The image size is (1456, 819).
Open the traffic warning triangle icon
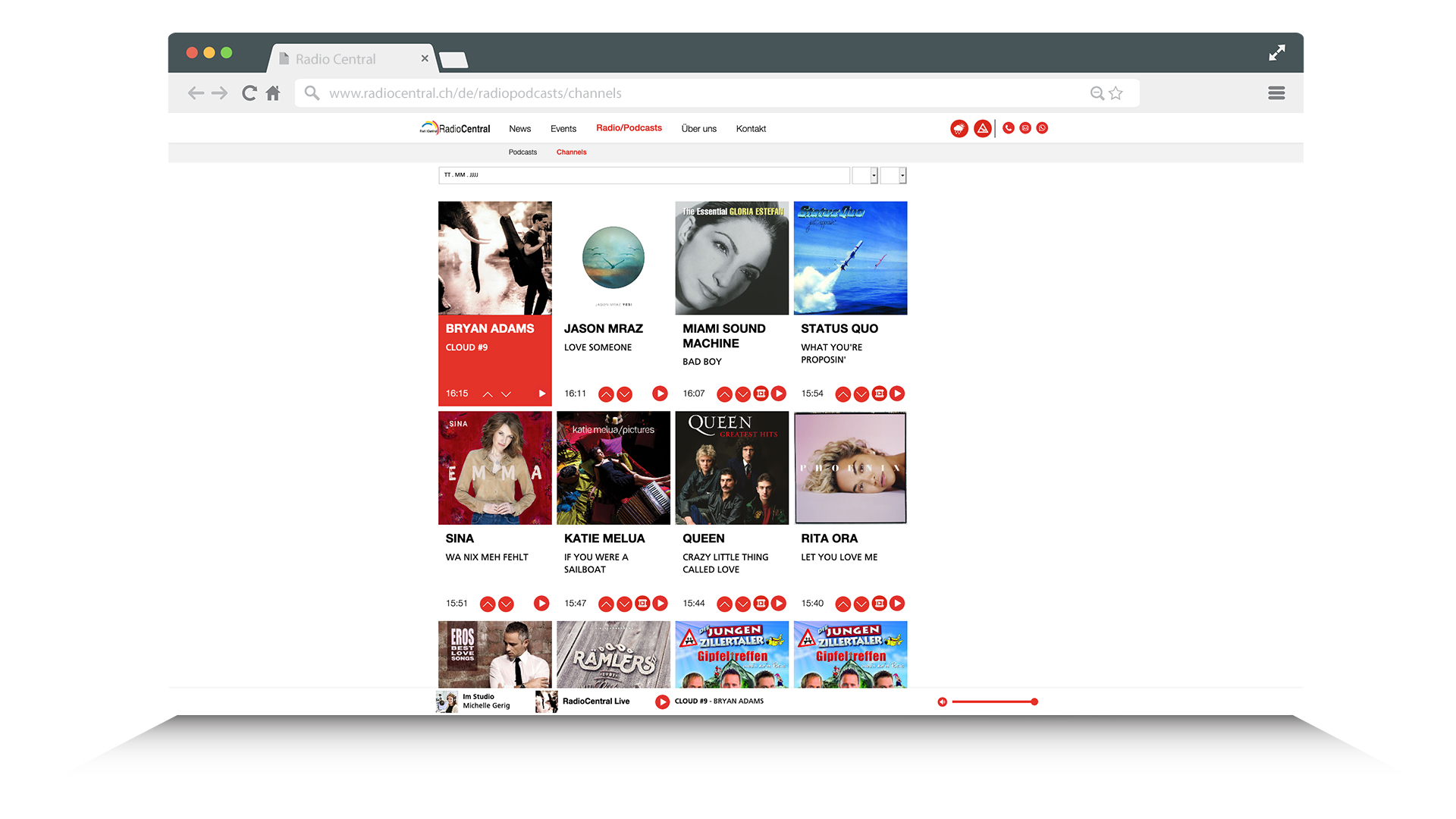click(x=983, y=128)
